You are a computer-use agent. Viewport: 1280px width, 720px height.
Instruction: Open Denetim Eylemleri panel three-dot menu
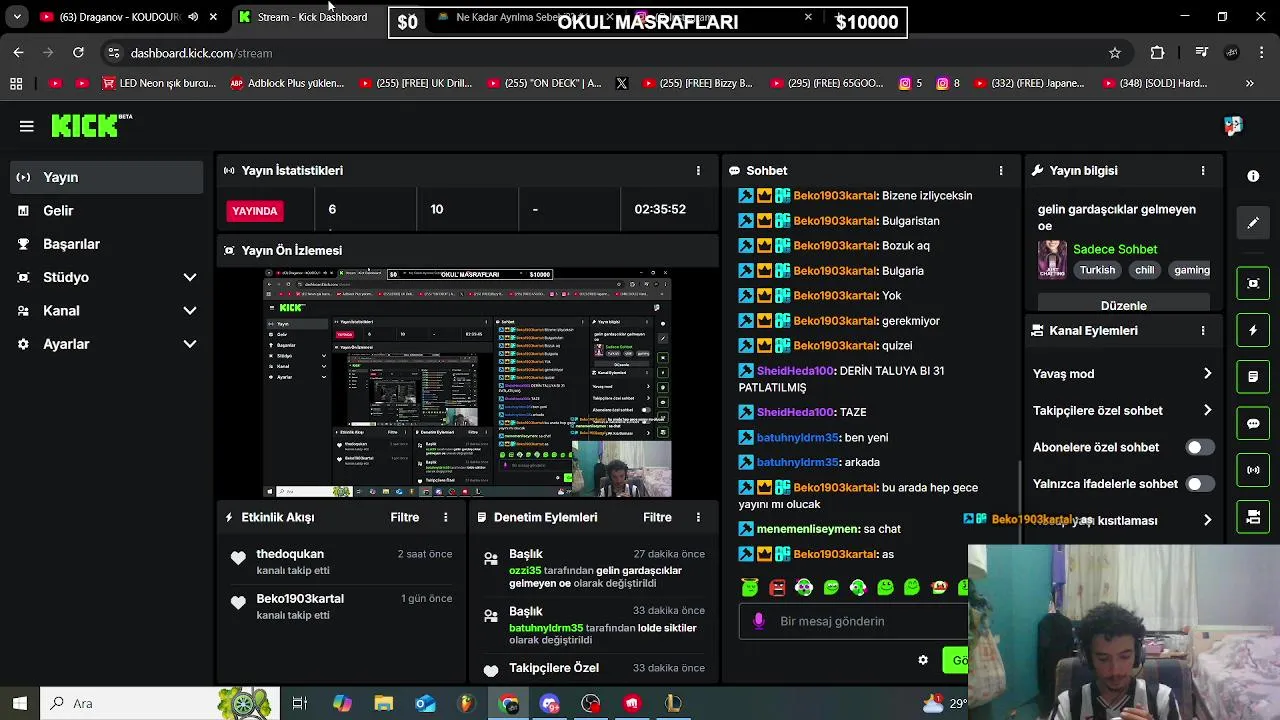coord(698,518)
